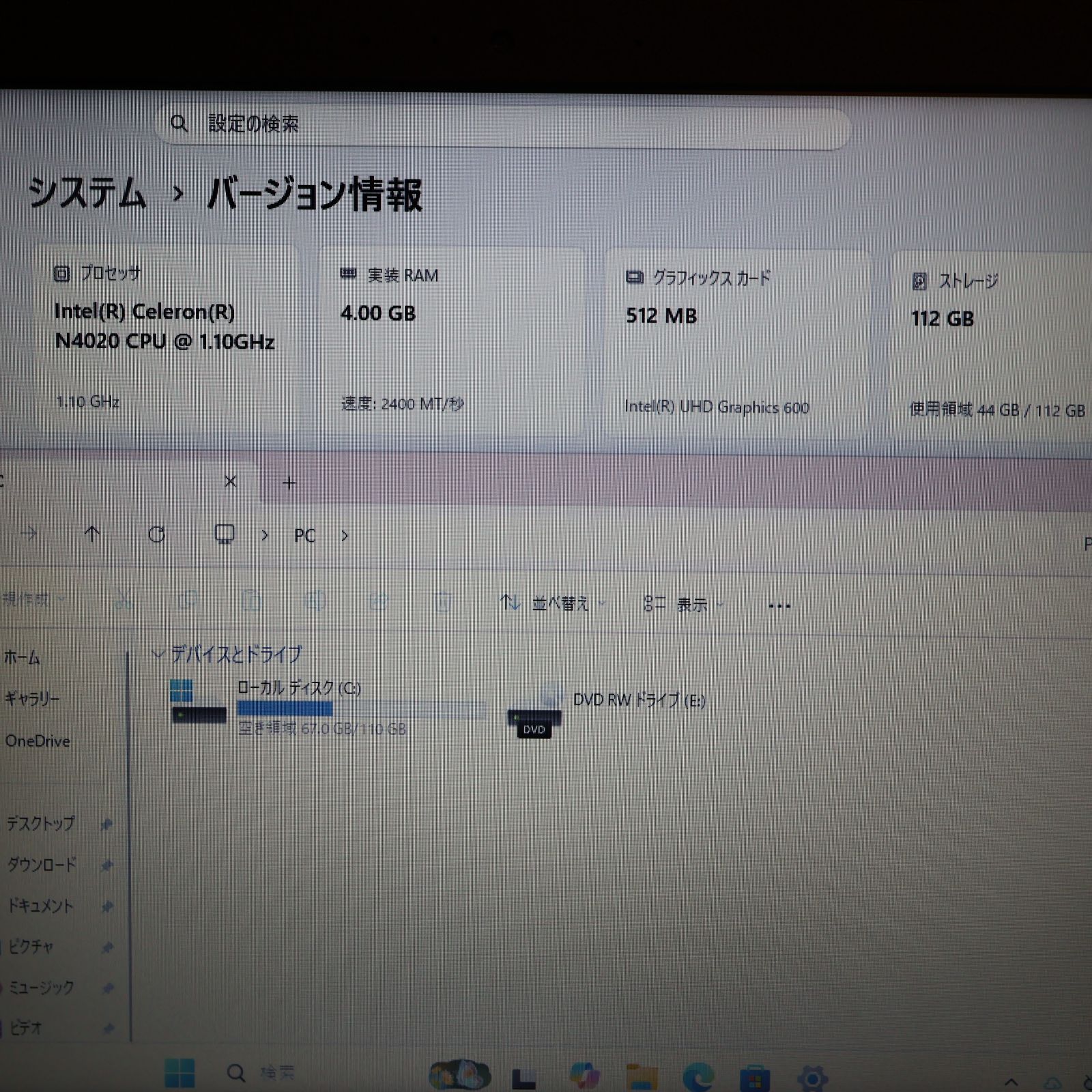Open the 並べ替え sort dropdown
1092x1092 pixels.
pyautogui.click(x=553, y=603)
